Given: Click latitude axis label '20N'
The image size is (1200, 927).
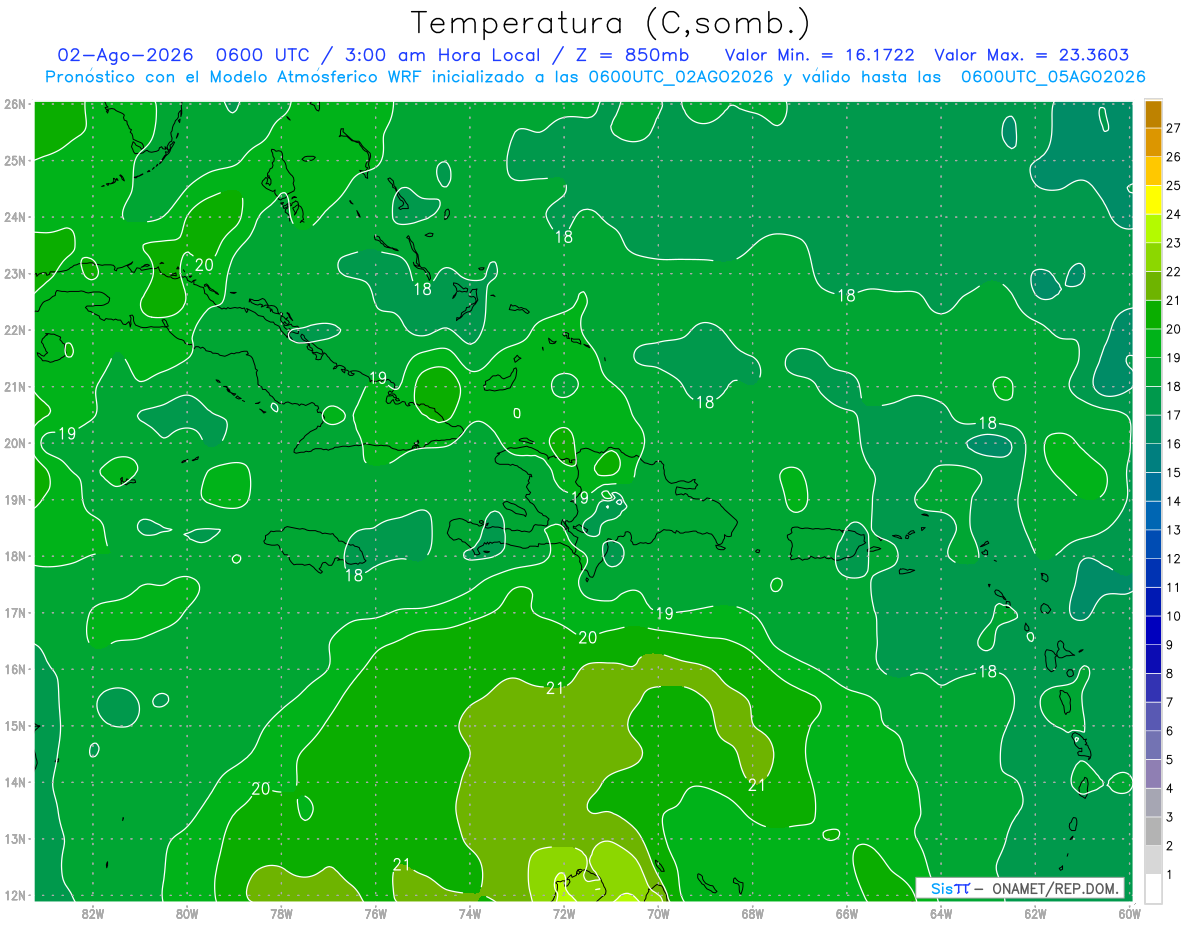Looking at the screenshot, I should (14, 443).
